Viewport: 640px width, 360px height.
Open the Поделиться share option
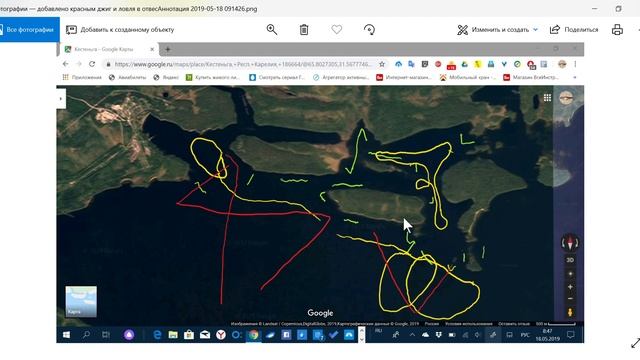click(x=574, y=29)
